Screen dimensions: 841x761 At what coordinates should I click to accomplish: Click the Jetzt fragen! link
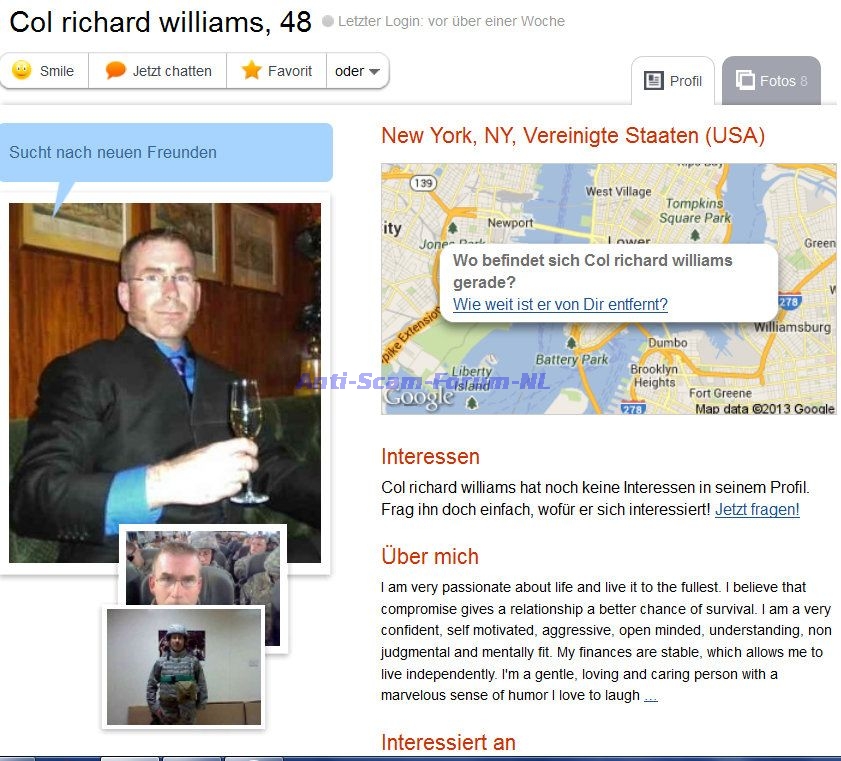coord(757,509)
